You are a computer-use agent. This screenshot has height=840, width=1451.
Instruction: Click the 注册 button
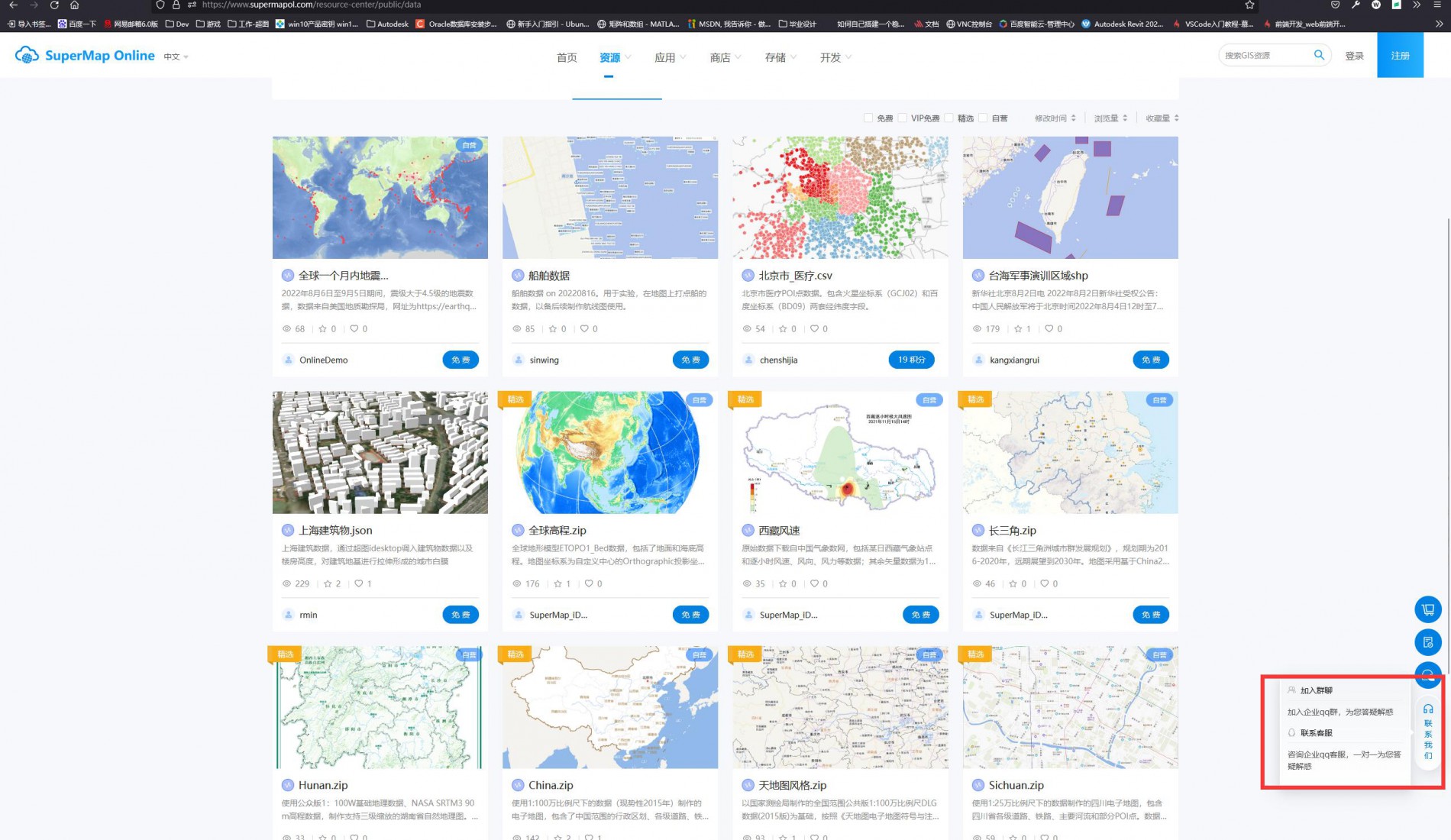pos(1400,55)
